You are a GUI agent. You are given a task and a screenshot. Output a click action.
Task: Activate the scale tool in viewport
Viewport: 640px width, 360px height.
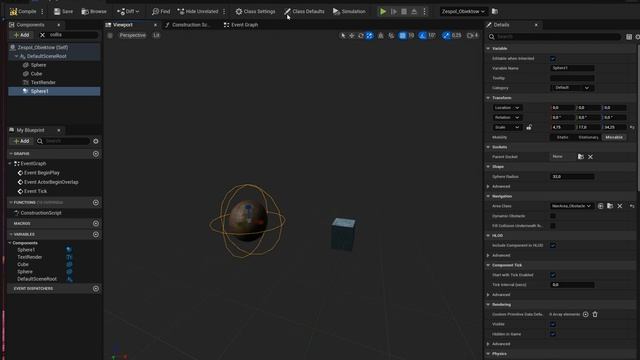[x=369, y=36]
